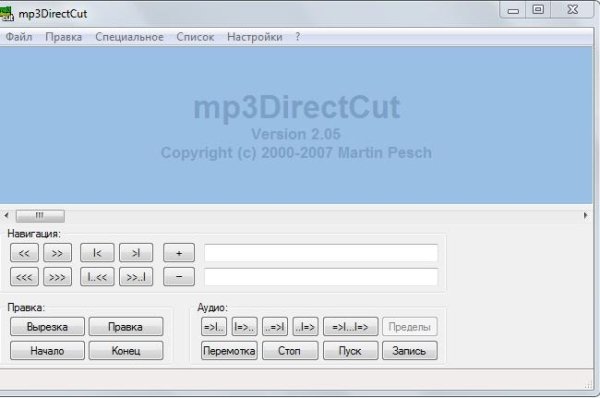The width and height of the screenshot is (600, 398).
Task: Click the >> navigation button
Action: coord(57,253)
